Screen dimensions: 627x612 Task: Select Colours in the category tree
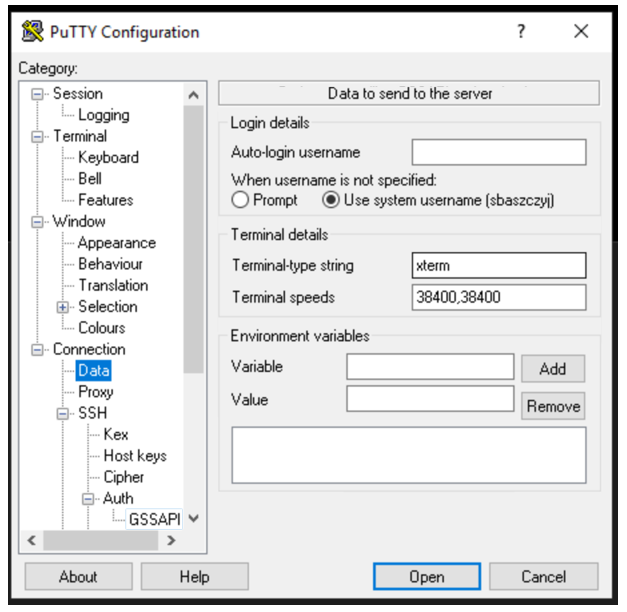pyautogui.click(x=102, y=328)
